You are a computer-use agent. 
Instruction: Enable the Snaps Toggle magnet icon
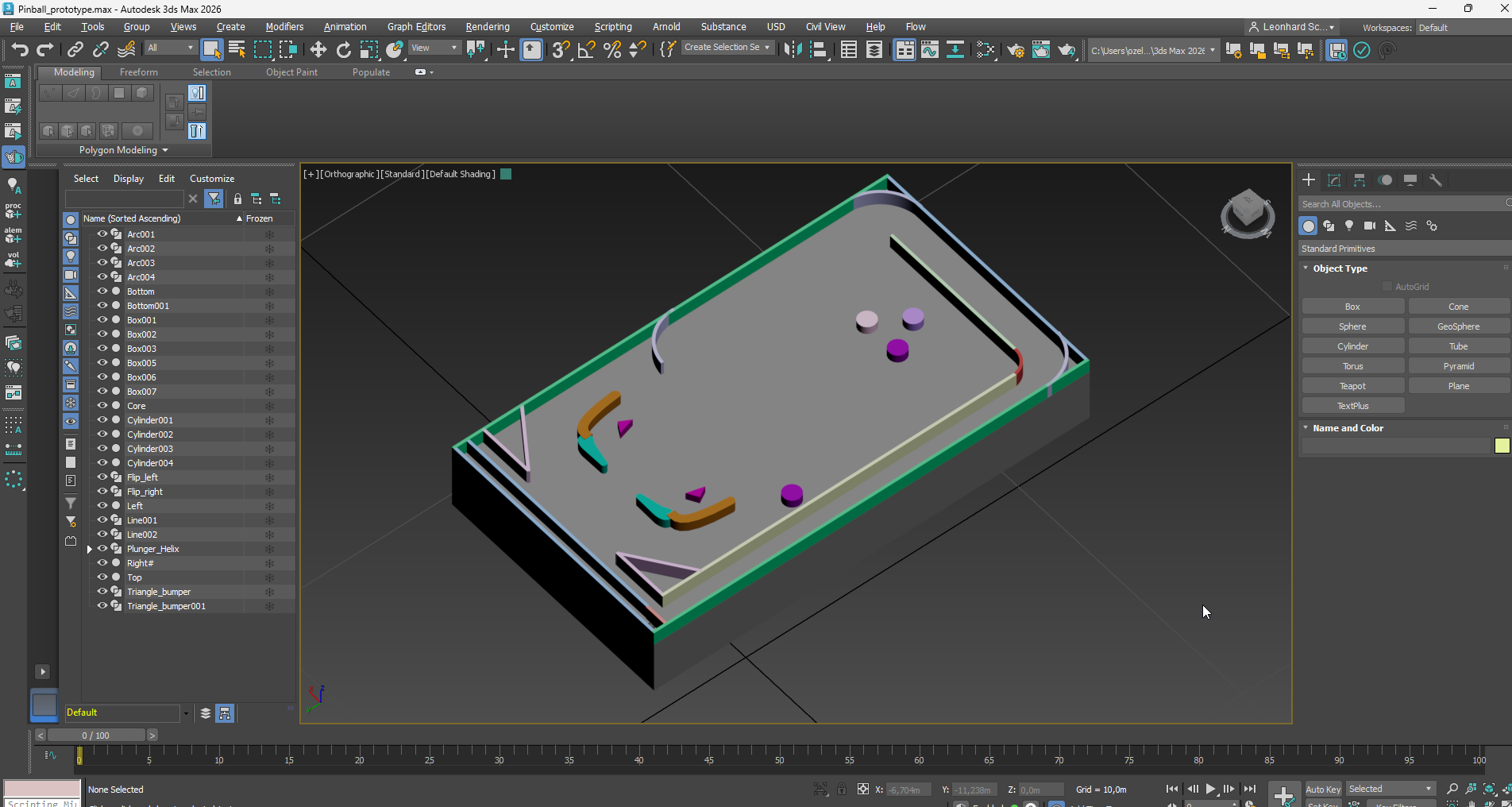(561, 50)
